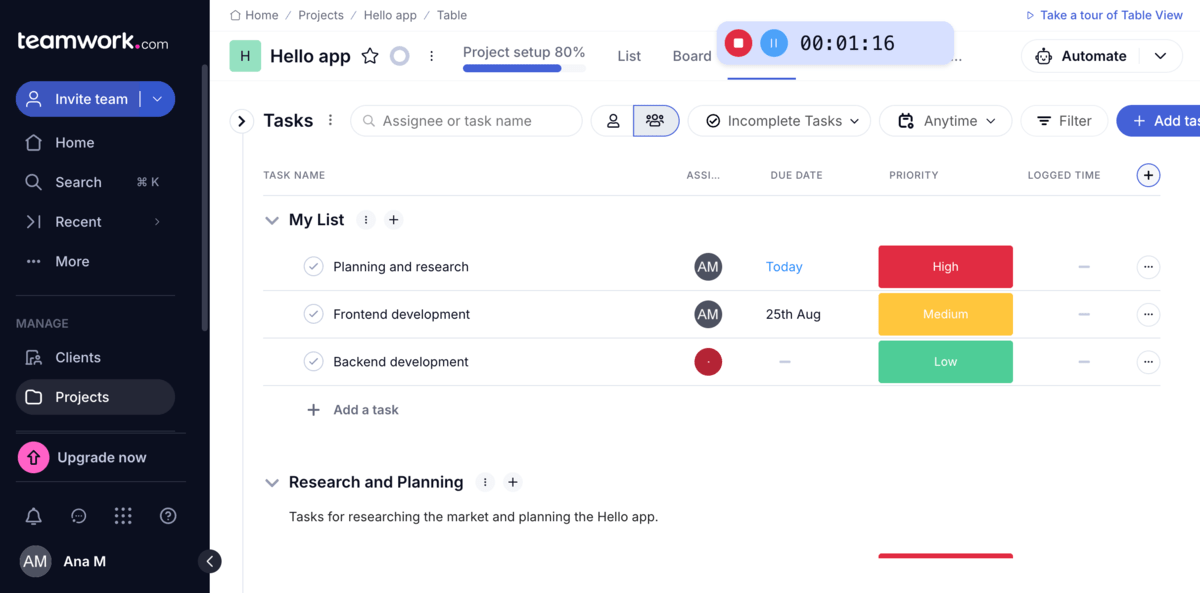Open the apps grid launcher
Image resolution: width=1200 pixels, height=593 pixels.
pyautogui.click(x=123, y=516)
